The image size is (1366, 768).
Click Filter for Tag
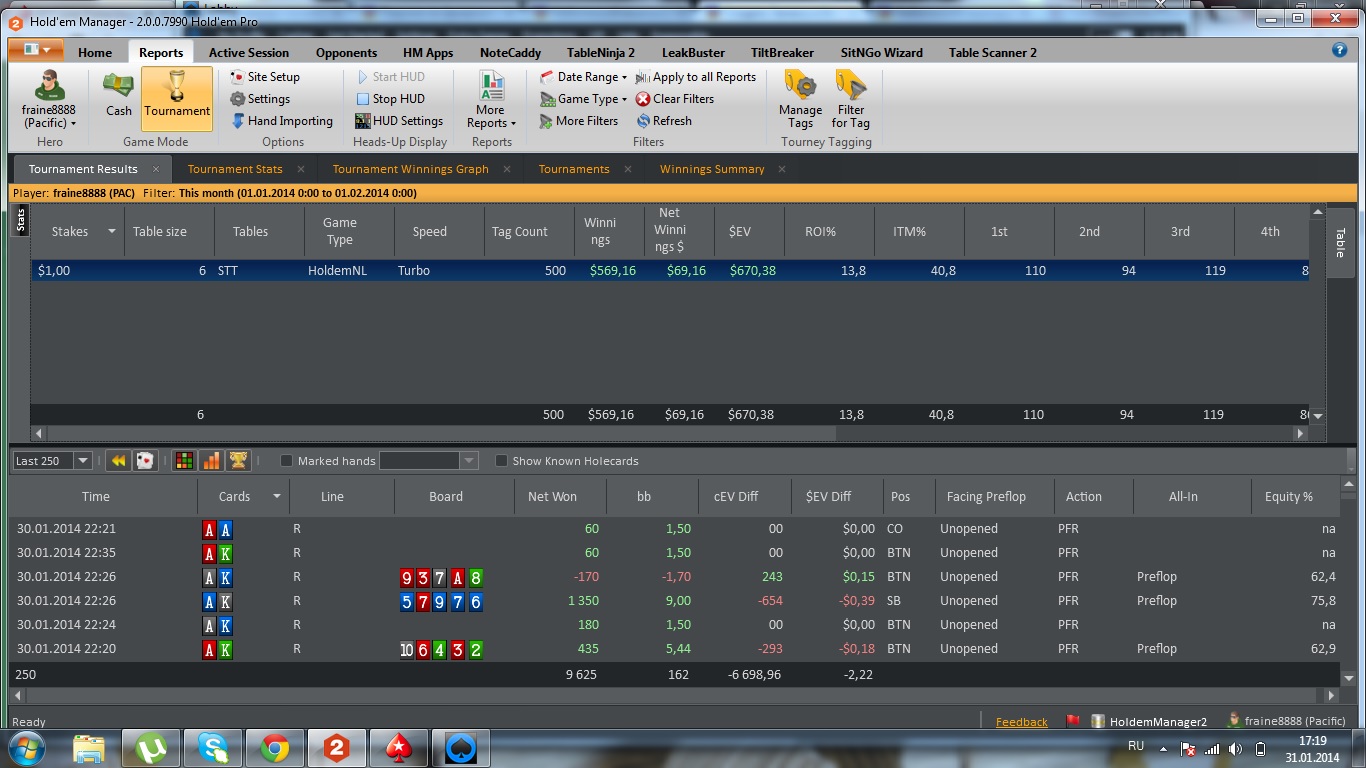pos(851,100)
